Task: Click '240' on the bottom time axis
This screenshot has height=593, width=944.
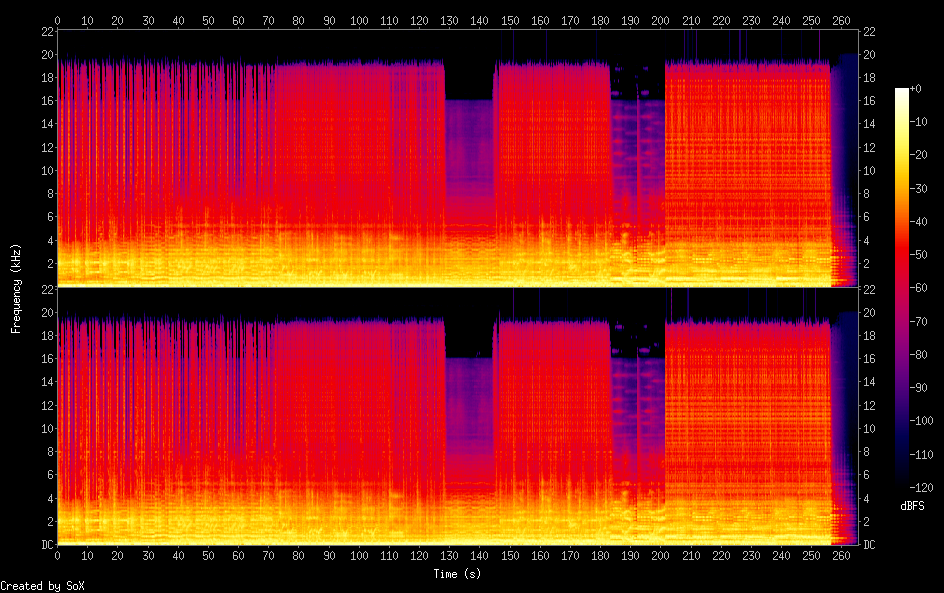Action: tap(781, 556)
